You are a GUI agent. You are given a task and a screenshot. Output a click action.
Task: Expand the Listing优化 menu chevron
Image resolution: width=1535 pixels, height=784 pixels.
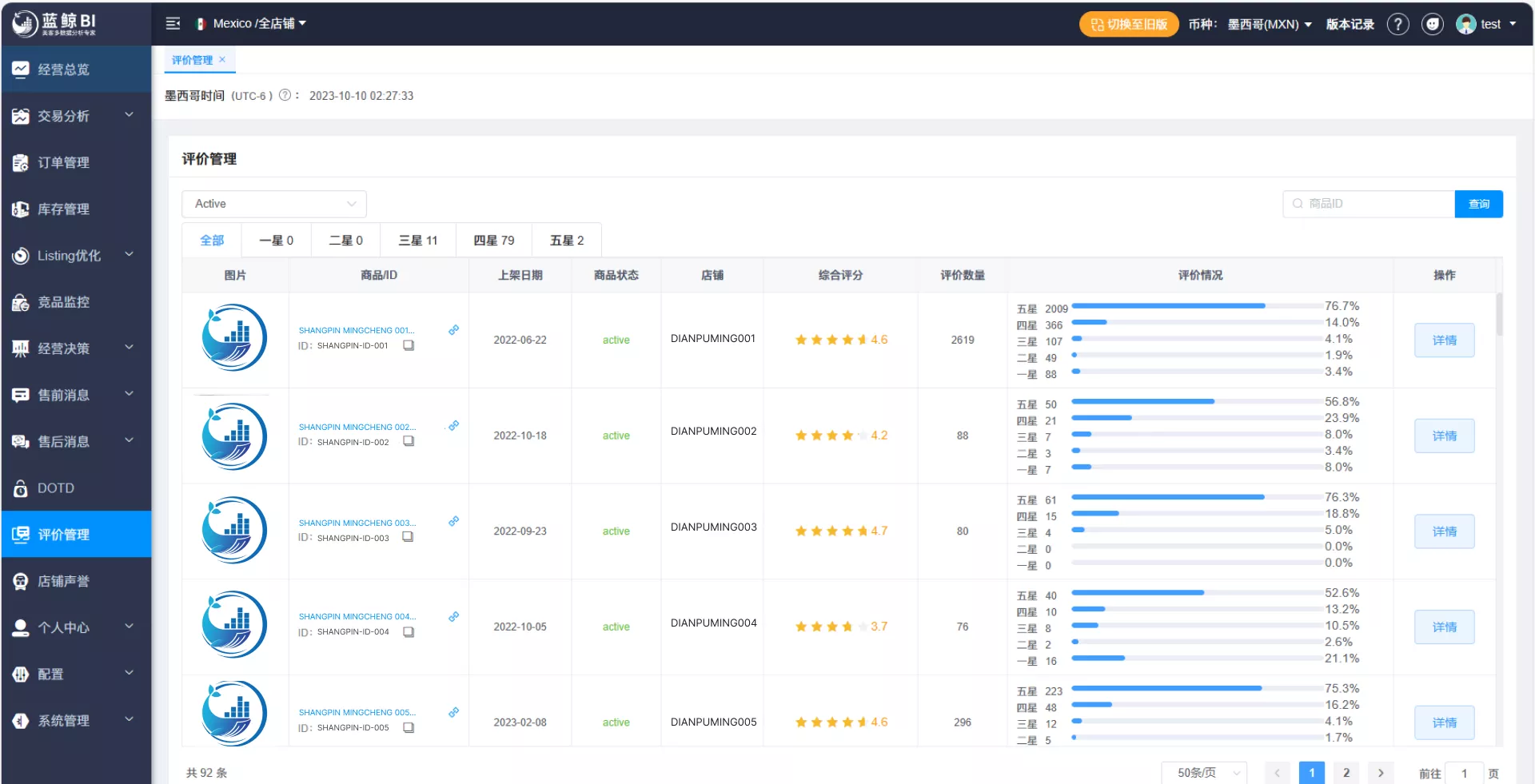click(129, 254)
